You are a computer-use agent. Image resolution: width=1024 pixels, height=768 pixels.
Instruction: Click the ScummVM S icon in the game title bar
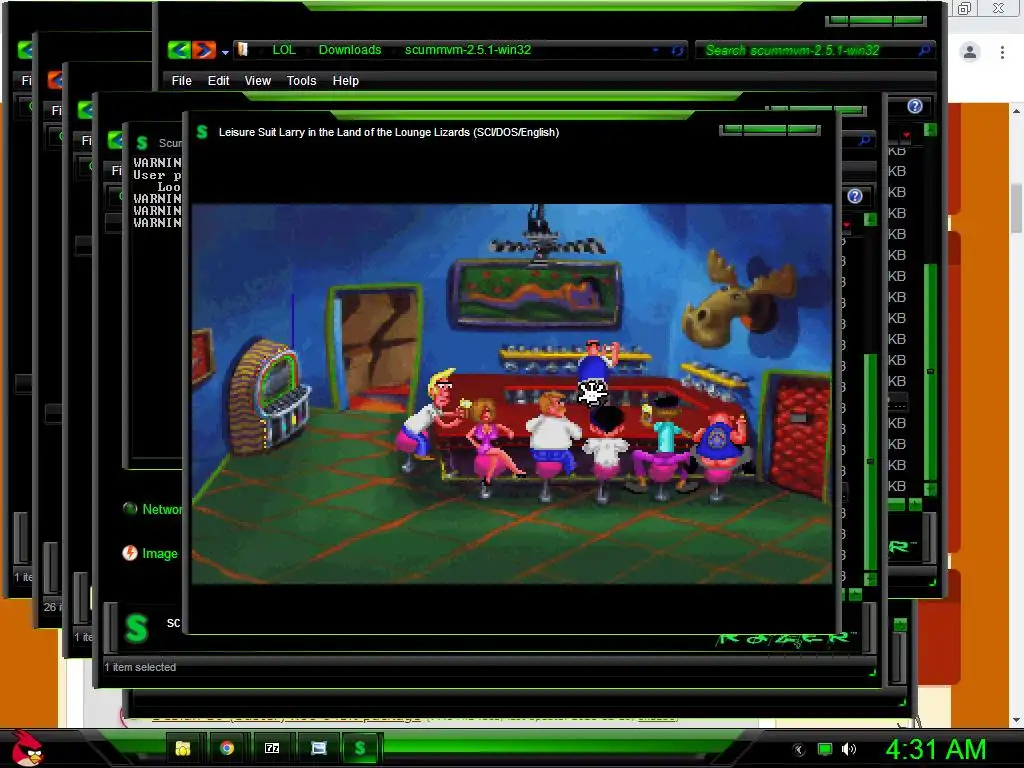(202, 132)
